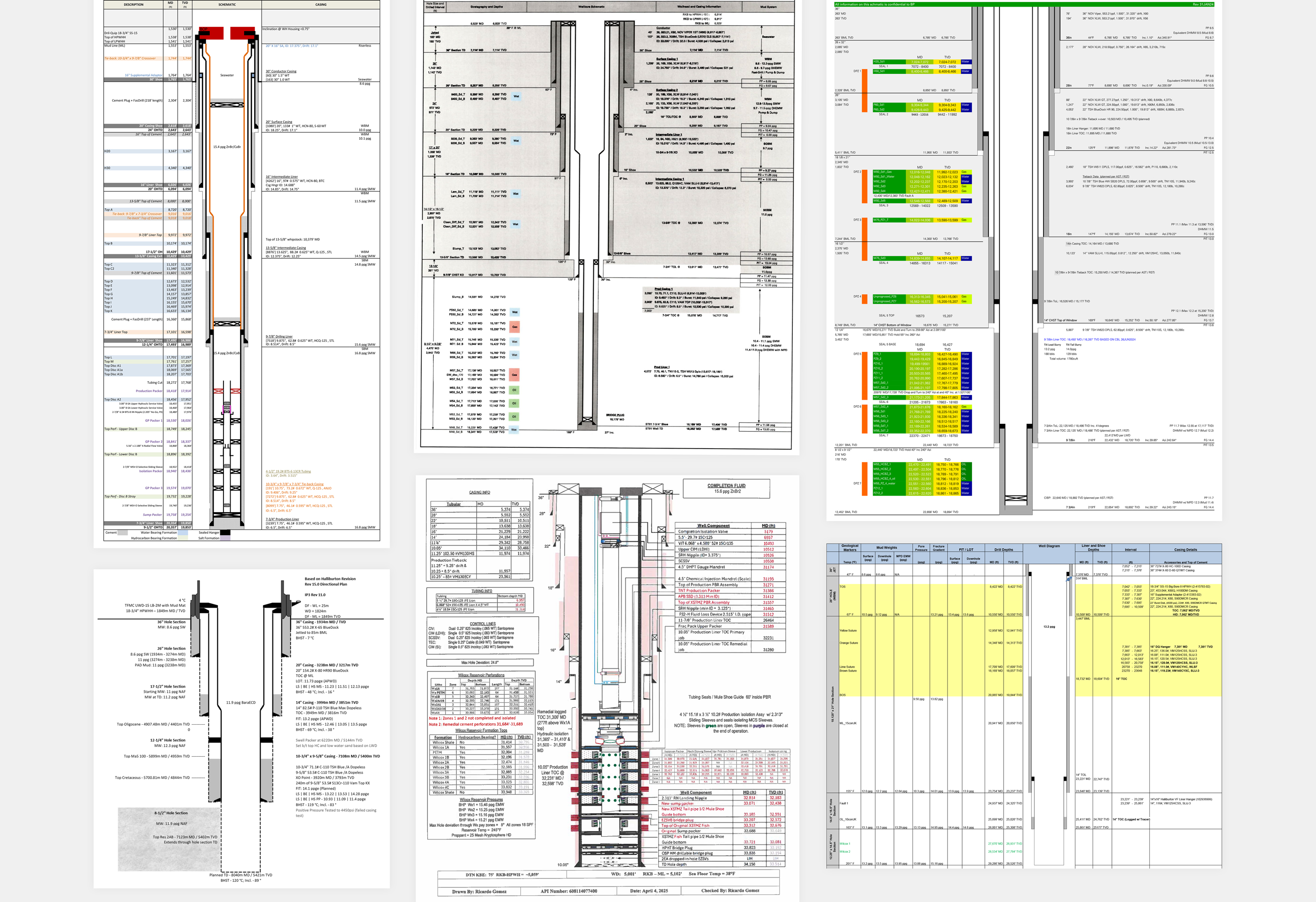
Task: Click the CASING column header
Action: (321, 5)
